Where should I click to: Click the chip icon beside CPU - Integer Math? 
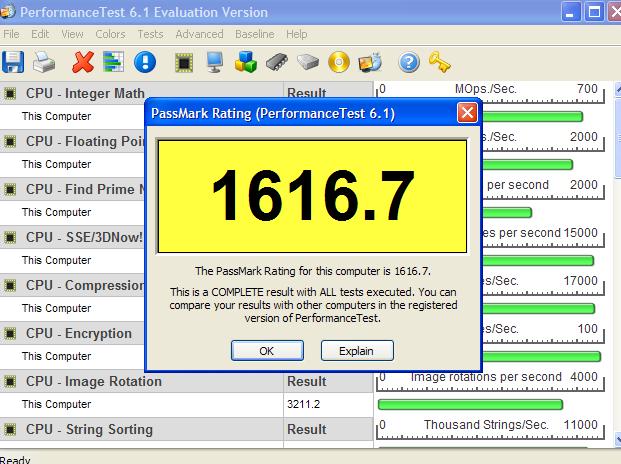pyautogui.click(x=10, y=93)
